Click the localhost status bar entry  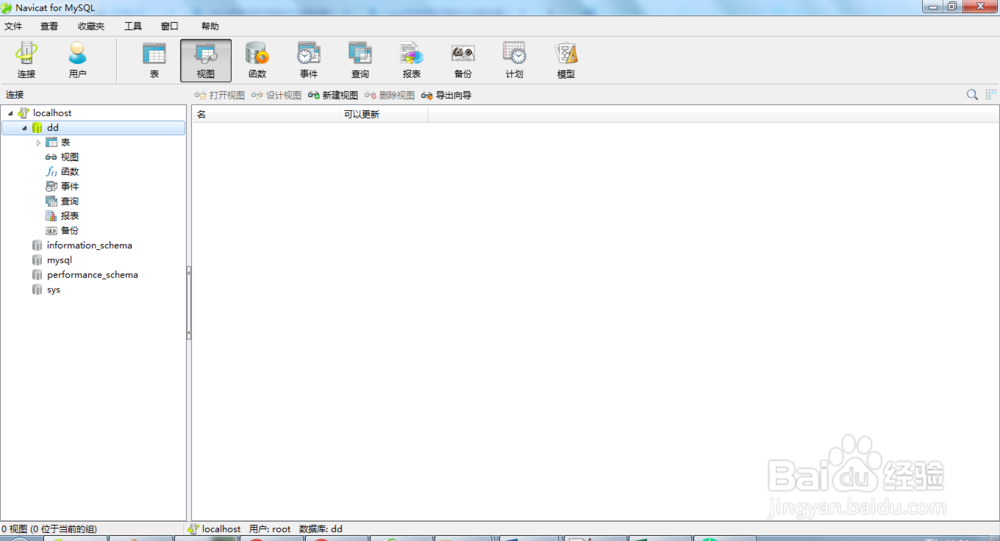click(x=215, y=529)
